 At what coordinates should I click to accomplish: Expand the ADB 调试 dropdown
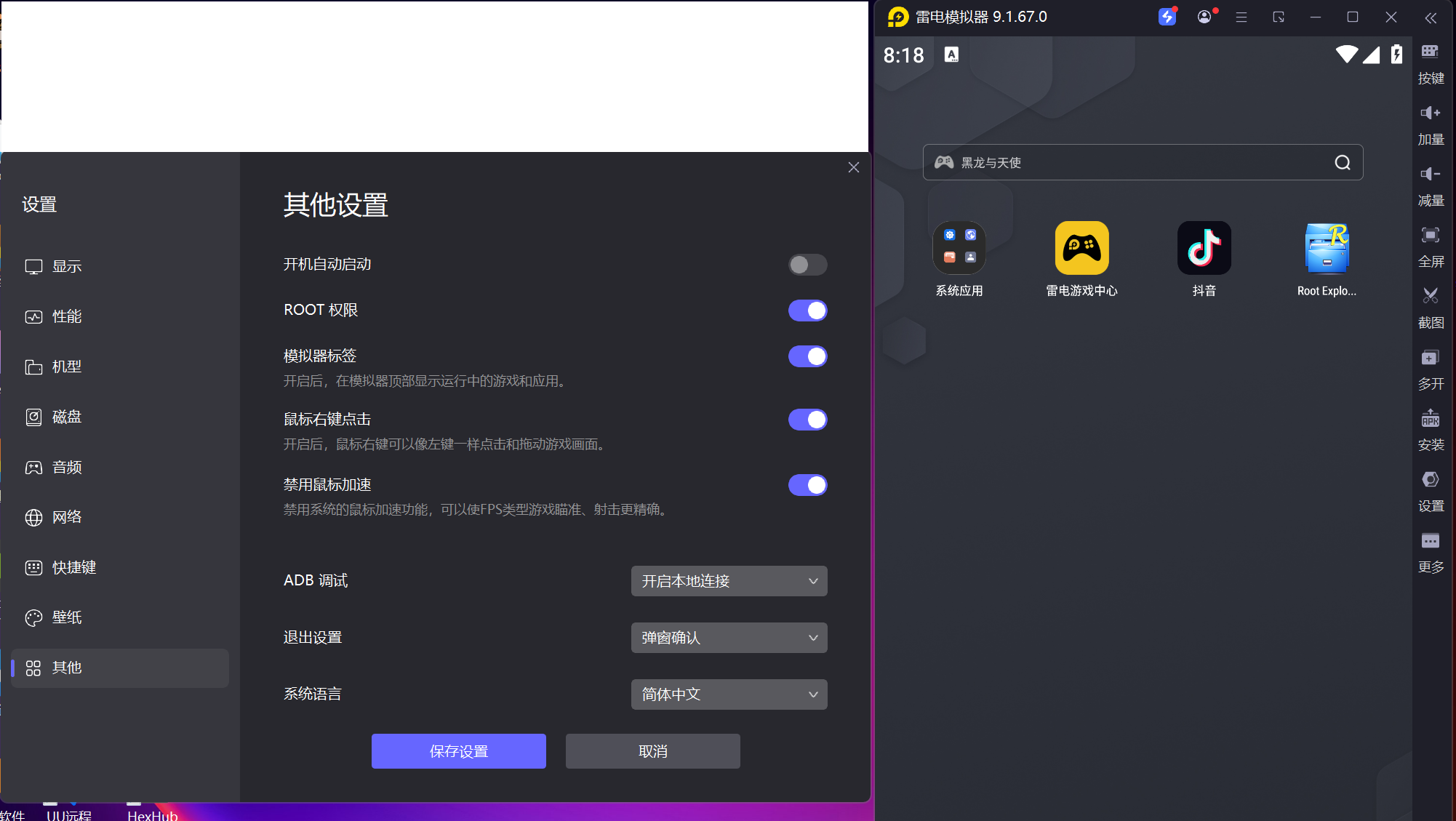coord(729,581)
